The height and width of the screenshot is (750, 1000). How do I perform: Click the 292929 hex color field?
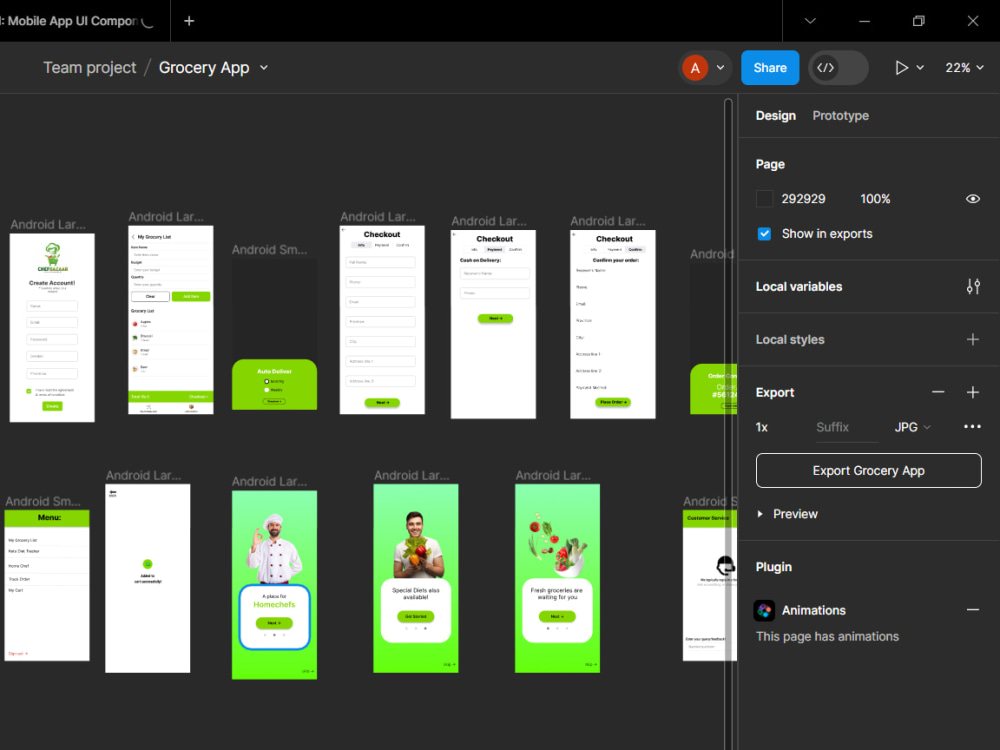(x=804, y=199)
